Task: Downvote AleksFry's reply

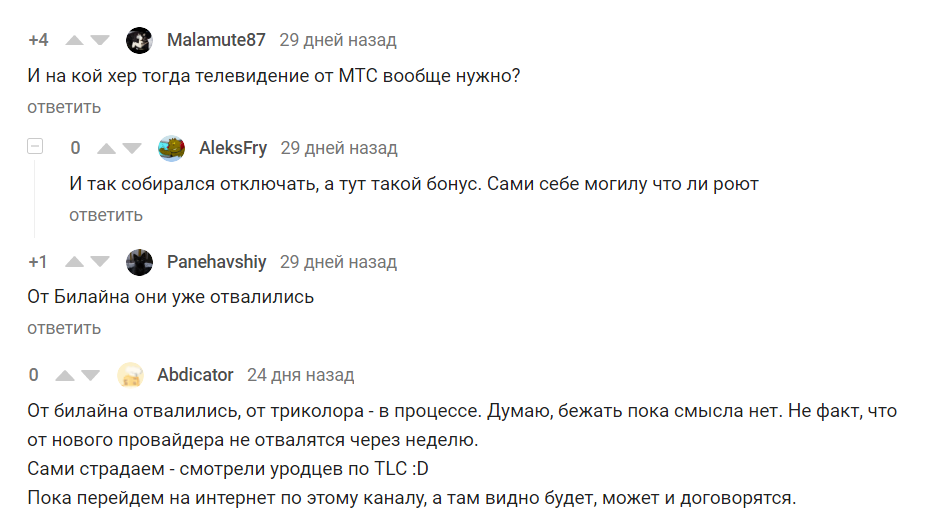Action: [x=131, y=149]
